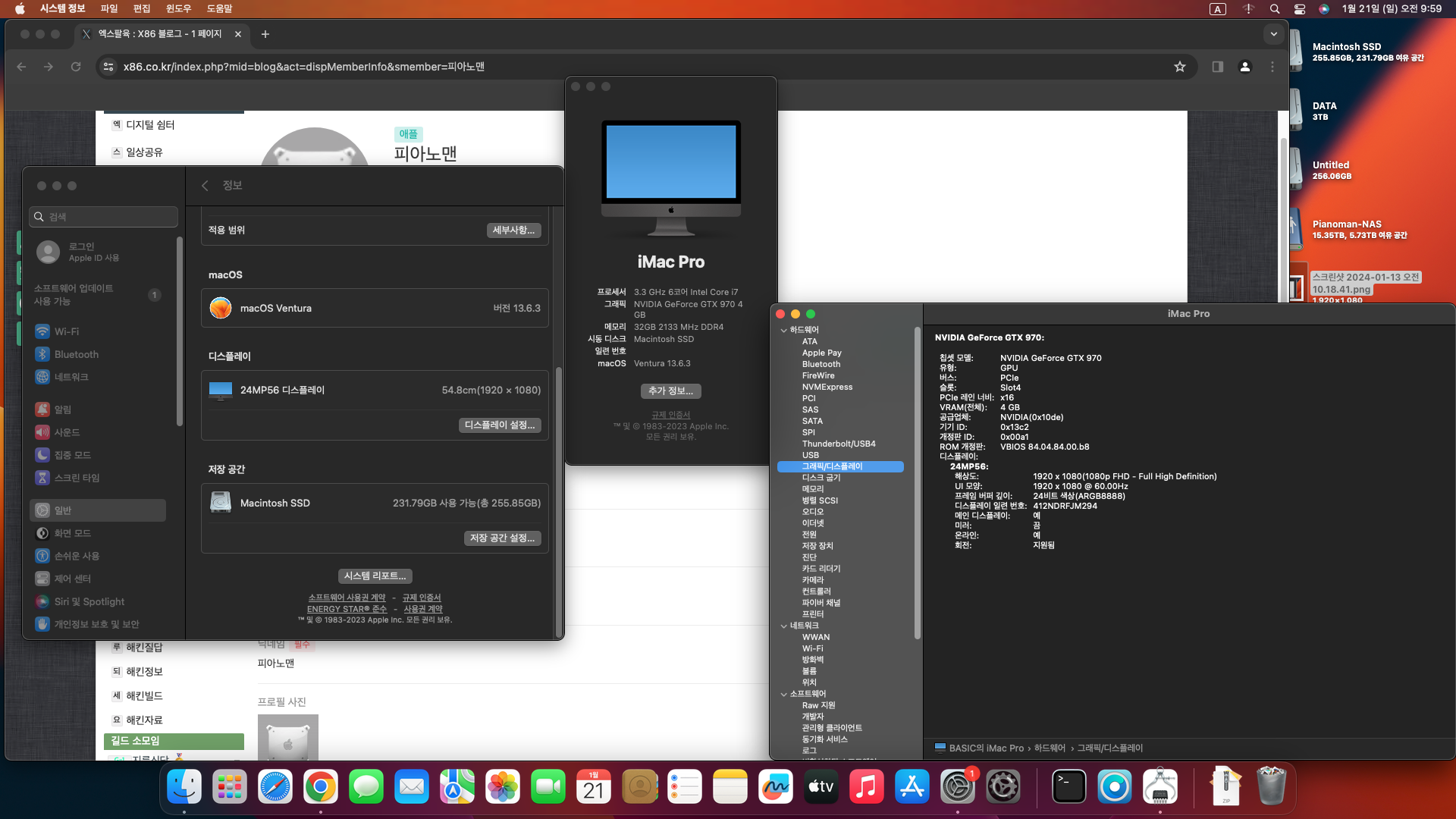1456x819 pixels.
Task: Click the 디스플레이 설정... button
Action: coord(500,425)
